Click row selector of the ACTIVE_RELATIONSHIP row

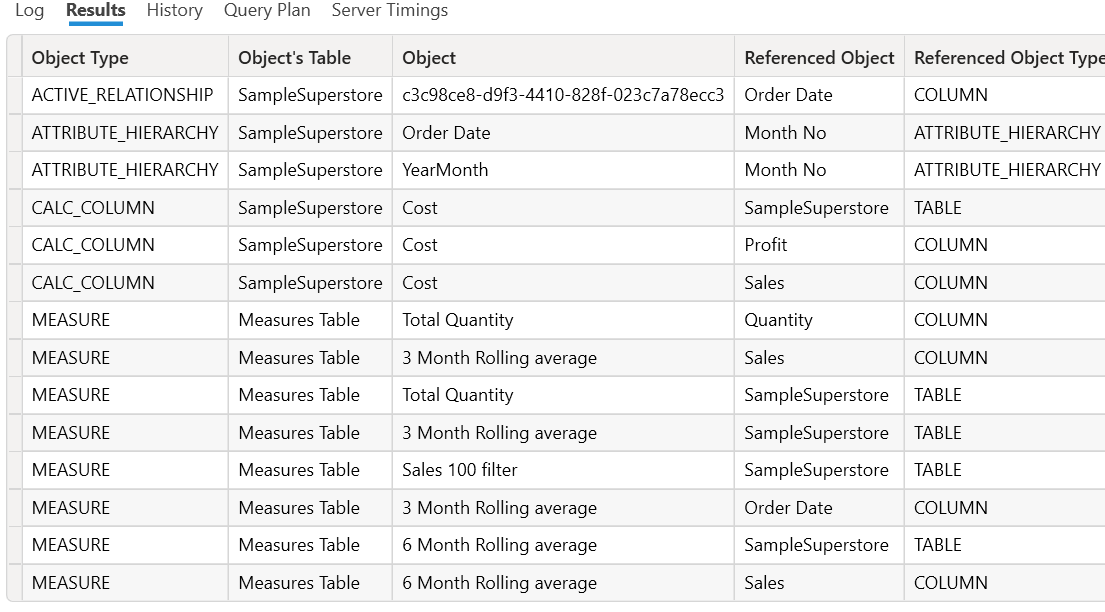[14, 95]
